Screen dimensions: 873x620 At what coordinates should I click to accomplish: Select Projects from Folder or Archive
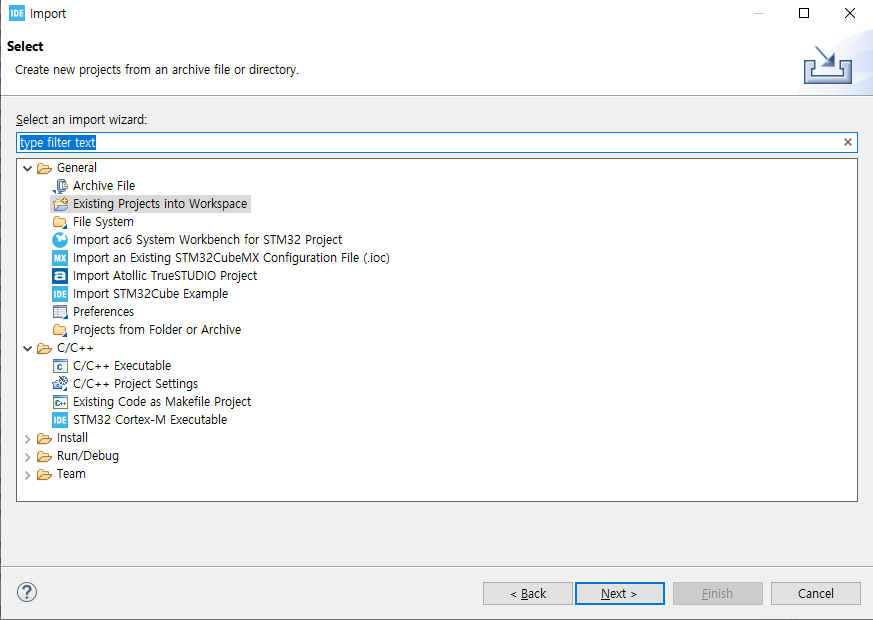click(x=157, y=329)
